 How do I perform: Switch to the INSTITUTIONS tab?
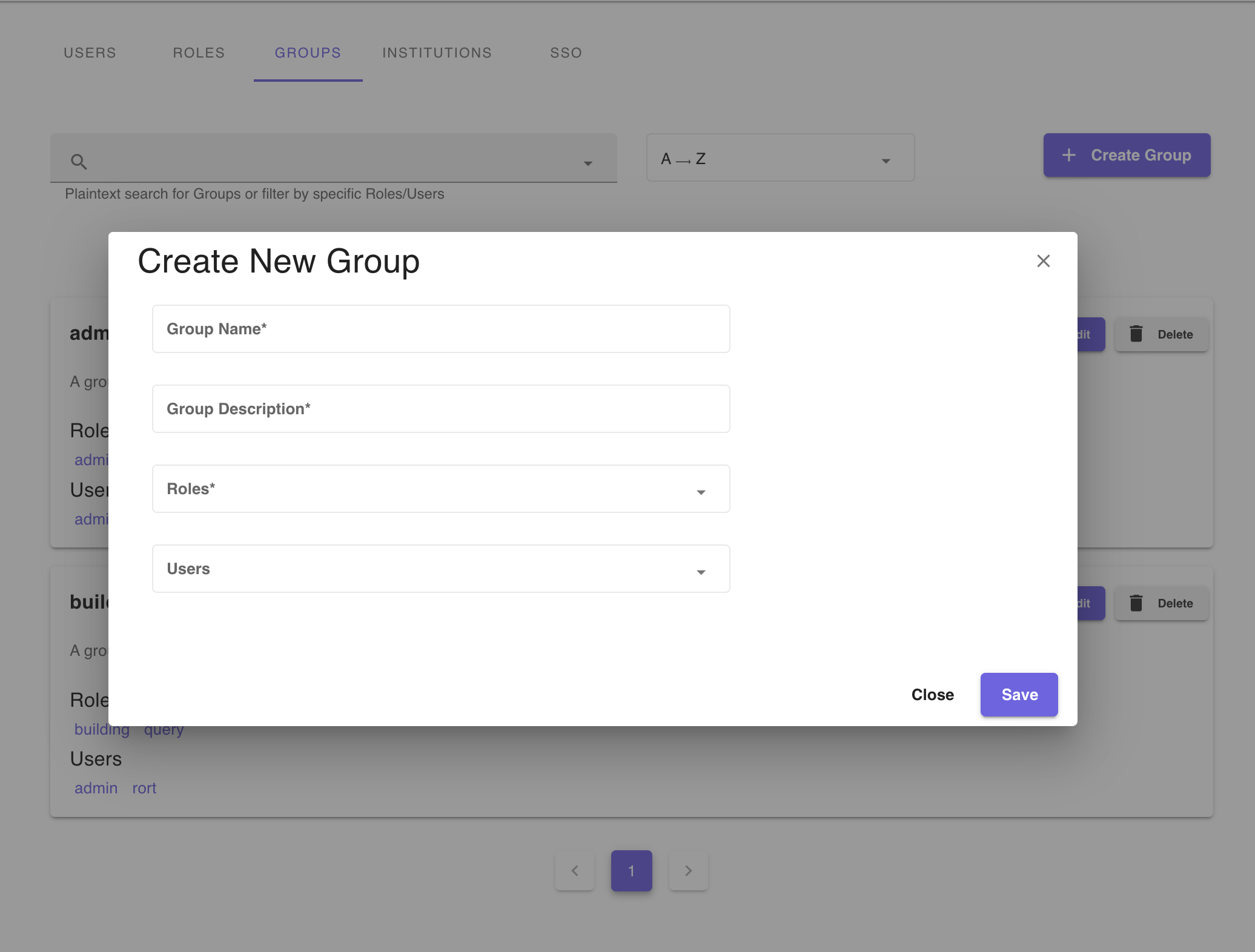click(437, 52)
